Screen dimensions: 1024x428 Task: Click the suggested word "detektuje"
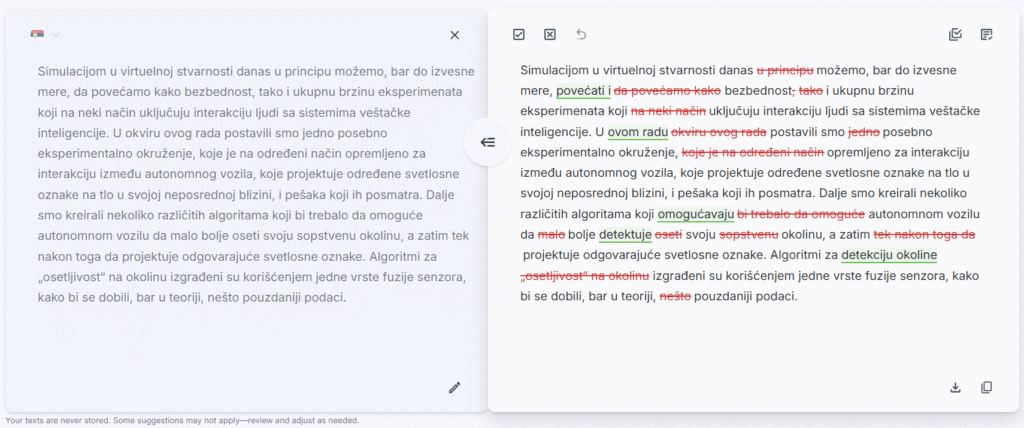625,234
